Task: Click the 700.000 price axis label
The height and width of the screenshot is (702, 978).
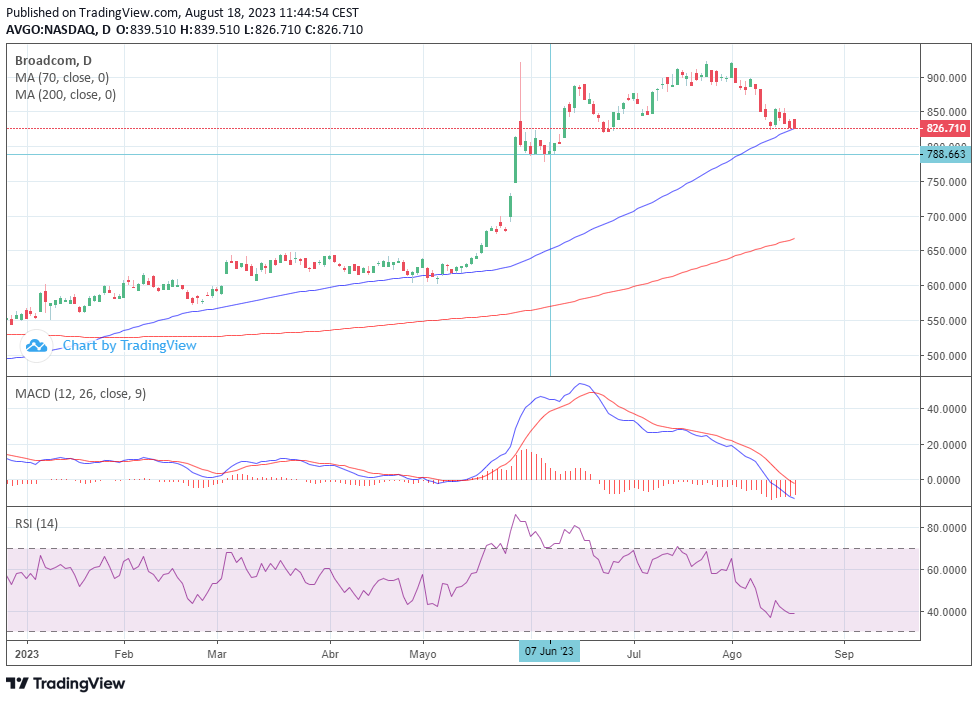Action: click(x=946, y=217)
